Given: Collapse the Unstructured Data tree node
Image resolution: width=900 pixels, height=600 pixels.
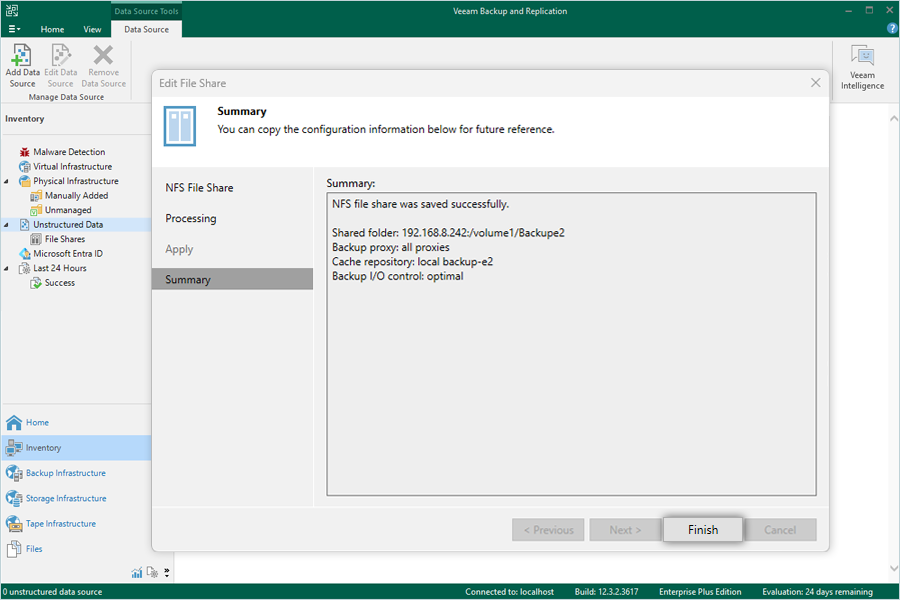Looking at the screenshot, I should [x=6, y=225].
